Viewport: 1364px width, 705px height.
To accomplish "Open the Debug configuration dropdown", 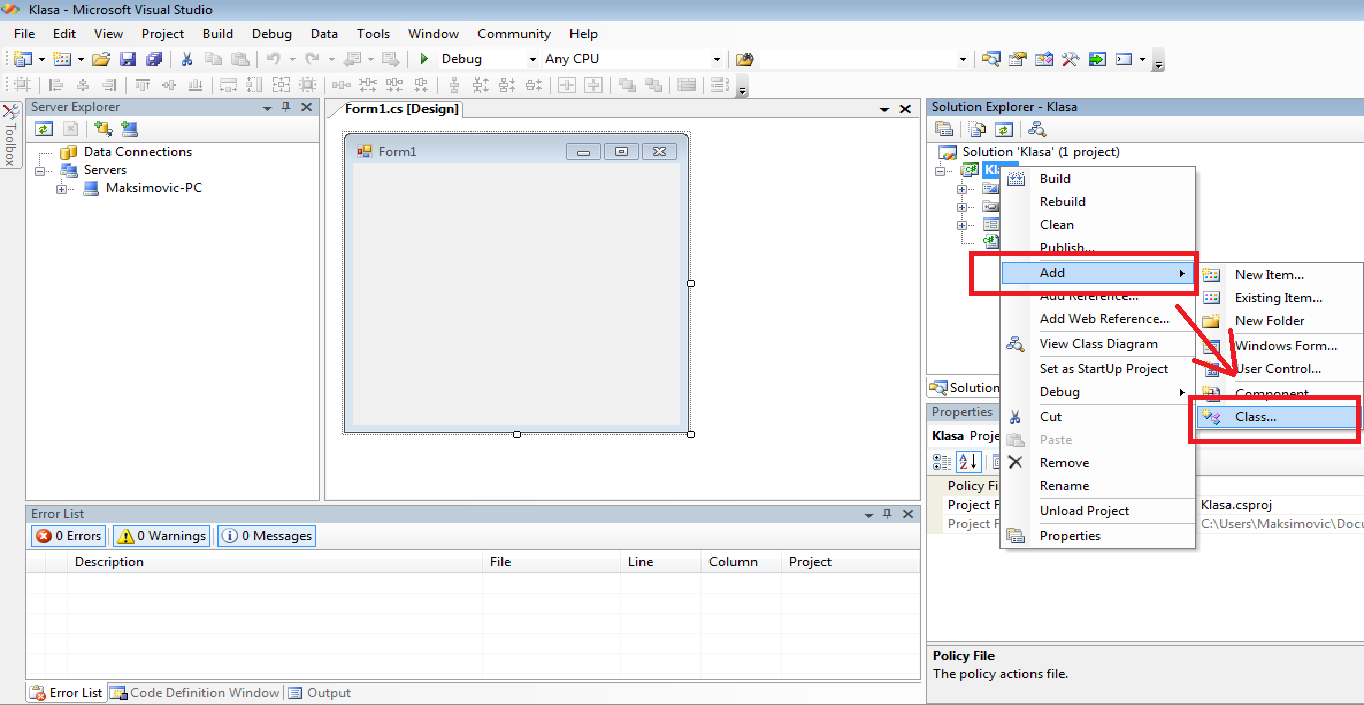I will point(532,60).
